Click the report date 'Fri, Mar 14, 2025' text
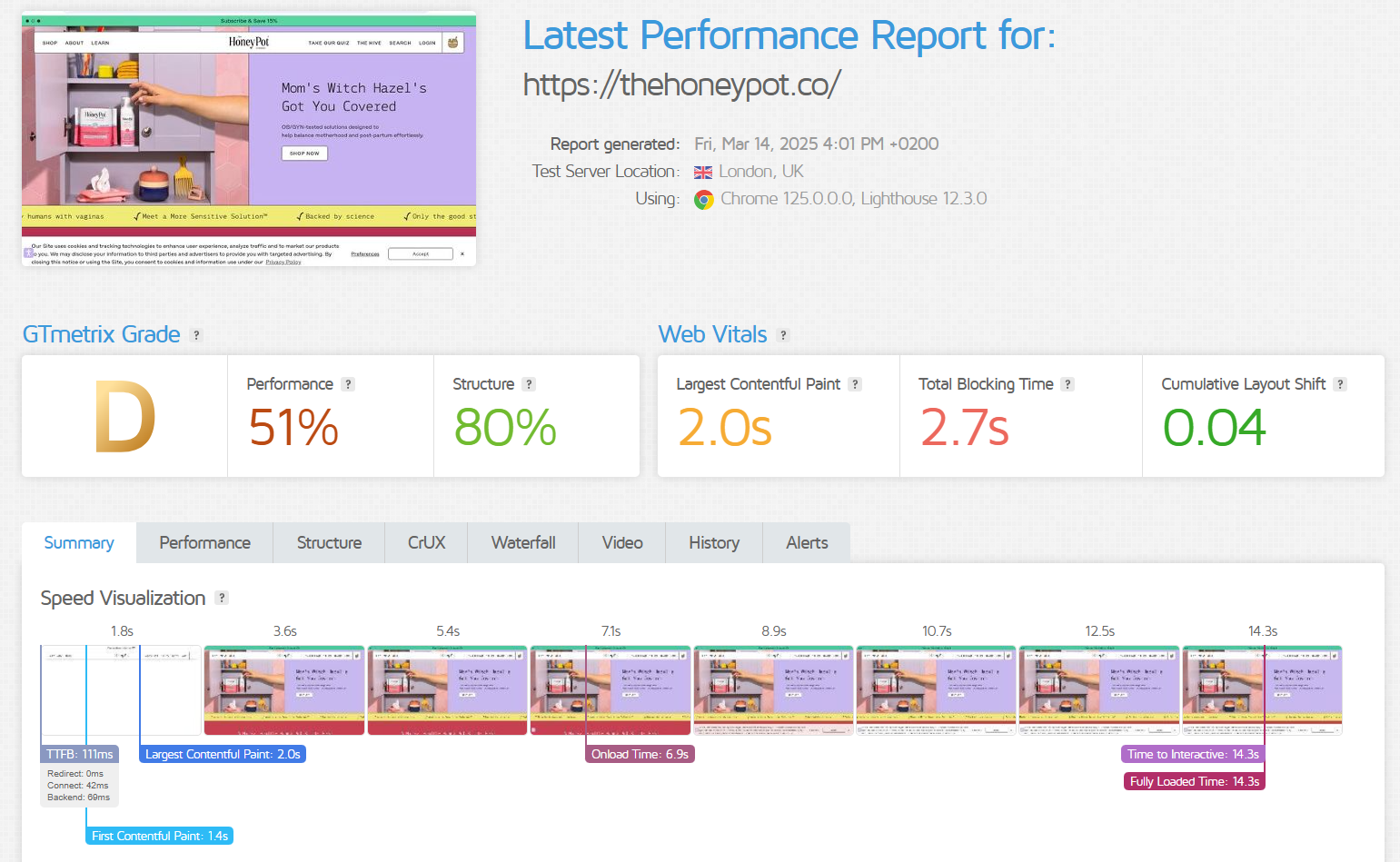1400x862 pixels. pos(757,144)
